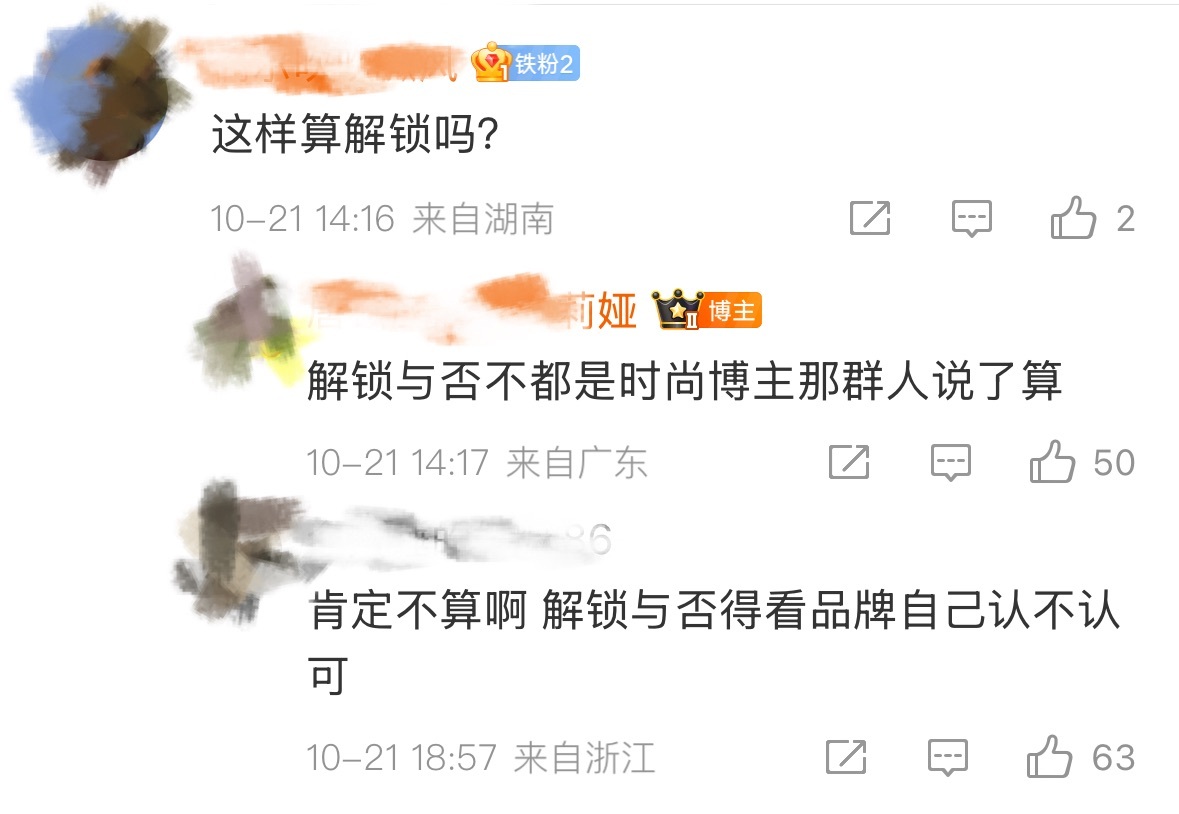Open the 铁粉2 fan badge
Image resolution: width=1179 pixels, height=814 pixels.
[x=526, y=63]
